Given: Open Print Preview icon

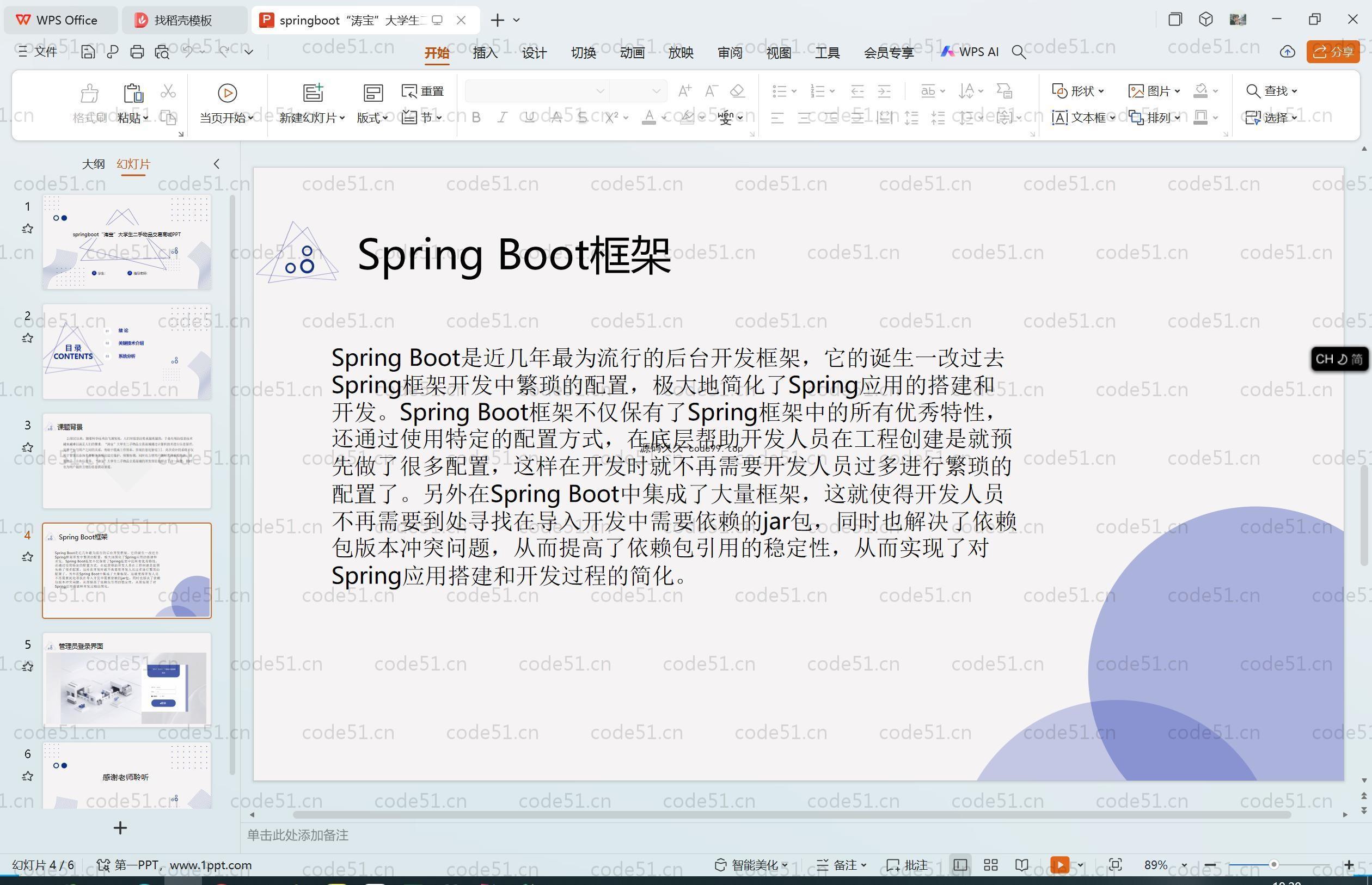Looking at the screenshot, I should 162,52.
